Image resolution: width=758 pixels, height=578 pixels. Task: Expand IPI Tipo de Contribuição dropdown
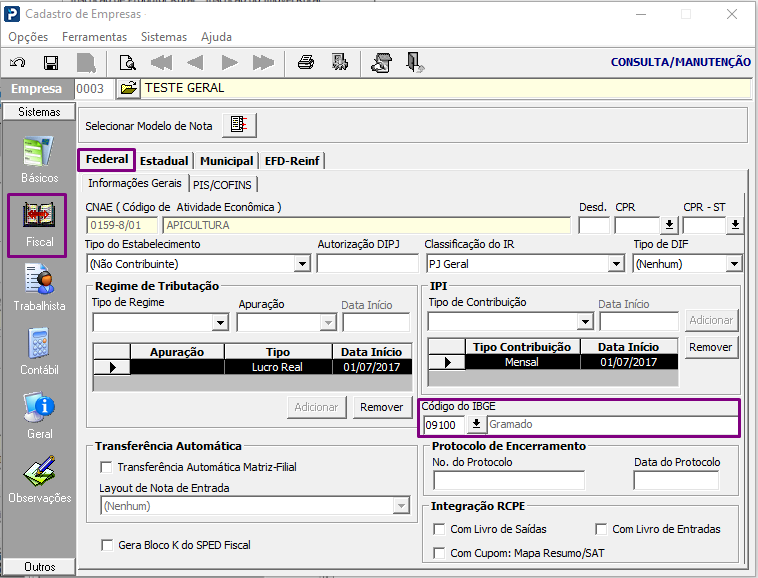coord(585,321)
